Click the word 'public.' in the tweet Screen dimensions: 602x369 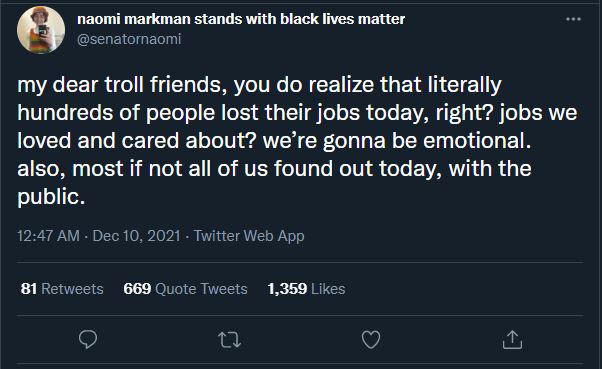pos(51,197)
